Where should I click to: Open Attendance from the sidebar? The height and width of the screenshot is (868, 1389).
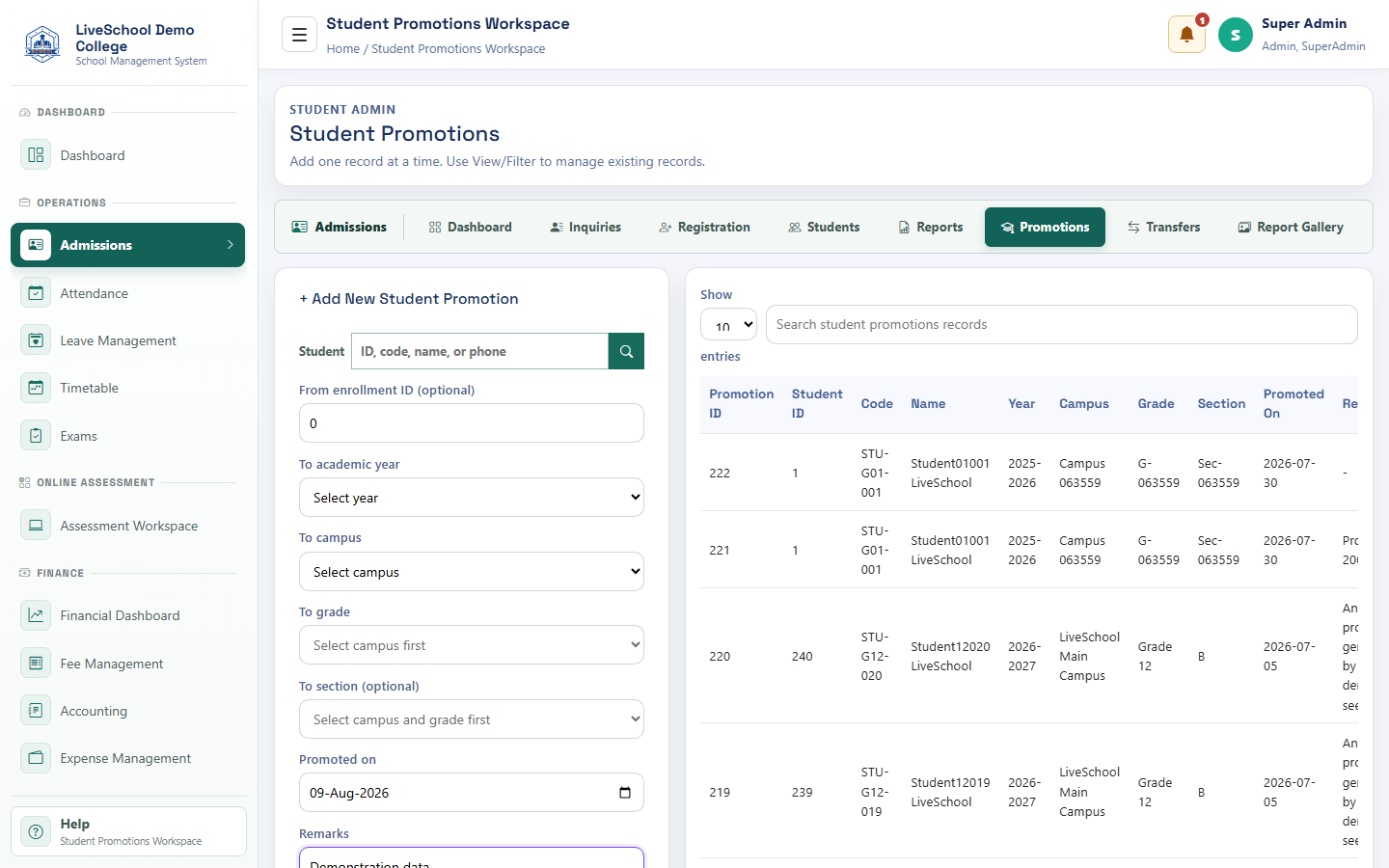click(127, 293)
